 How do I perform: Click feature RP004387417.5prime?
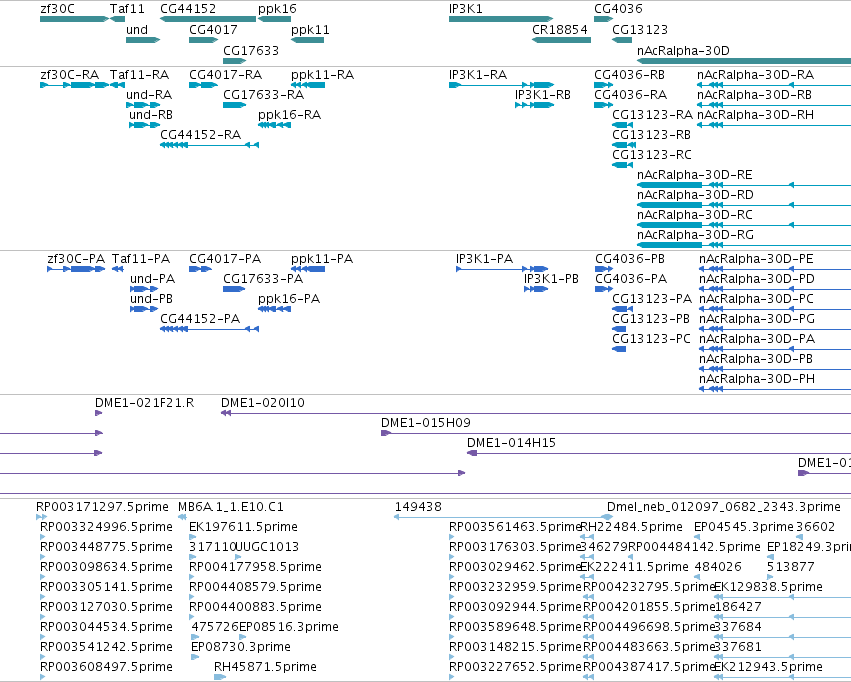tap(588, 677)
